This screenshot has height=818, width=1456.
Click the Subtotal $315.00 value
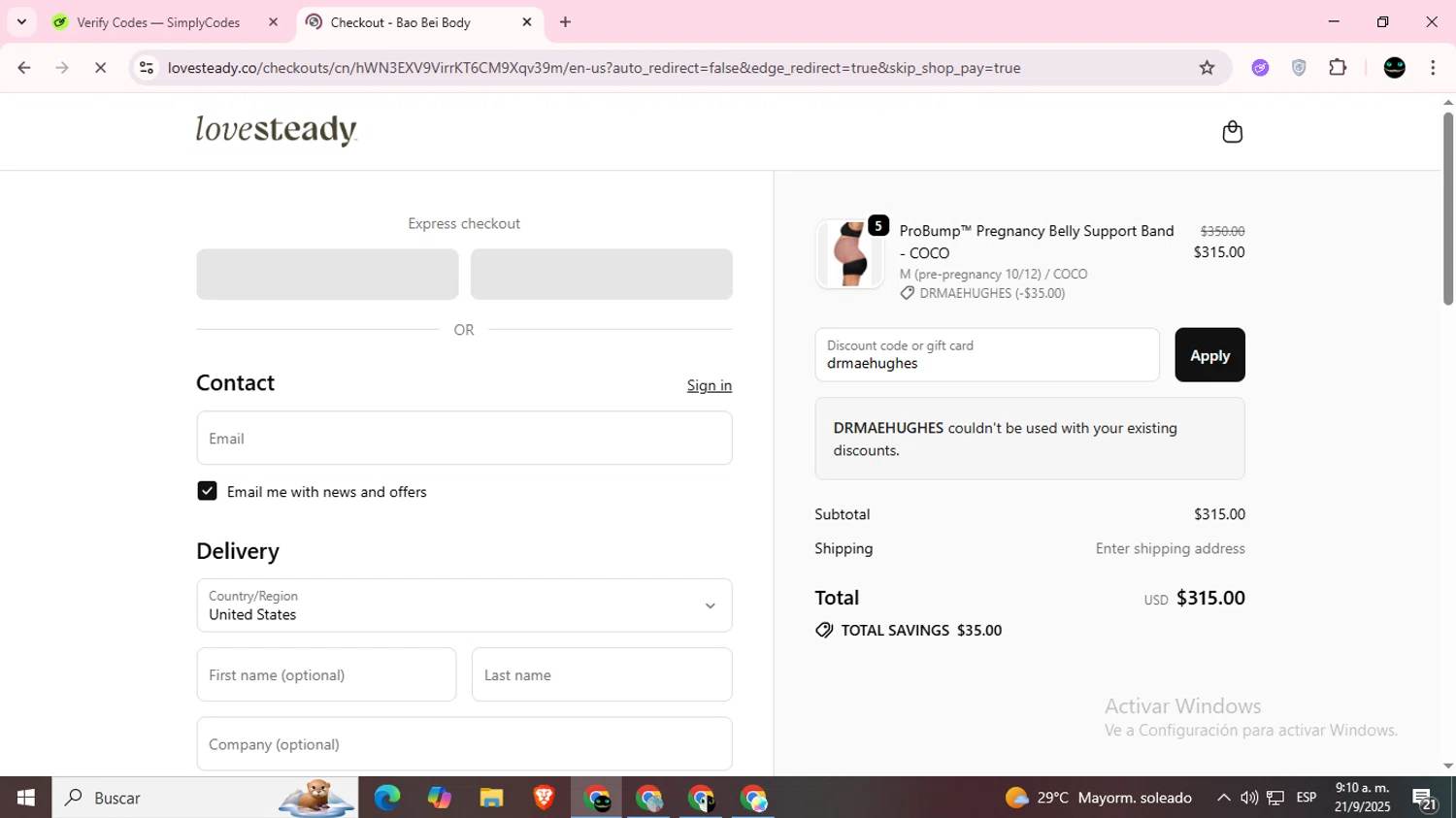pos(1219,514)
